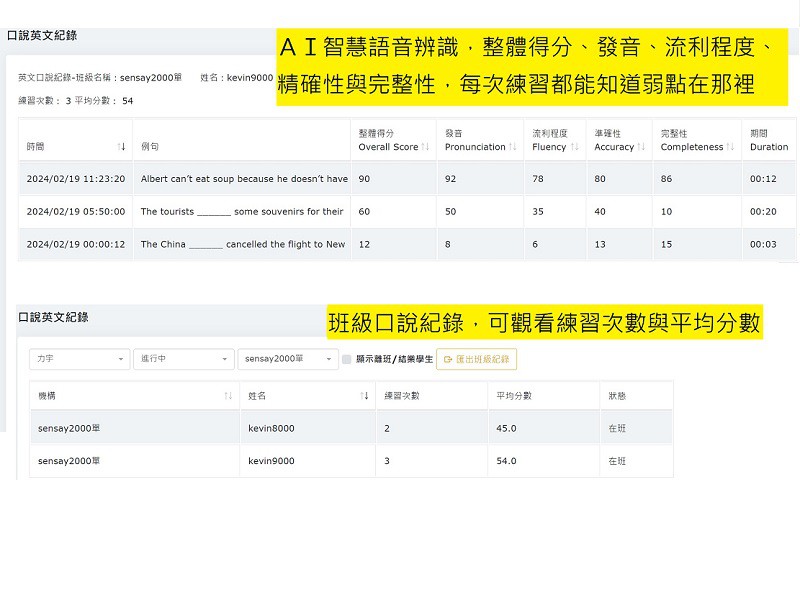This screenshot has width=800, height=600.
Task: Click the Overall Score sort arrows
Action: [425, 147]
